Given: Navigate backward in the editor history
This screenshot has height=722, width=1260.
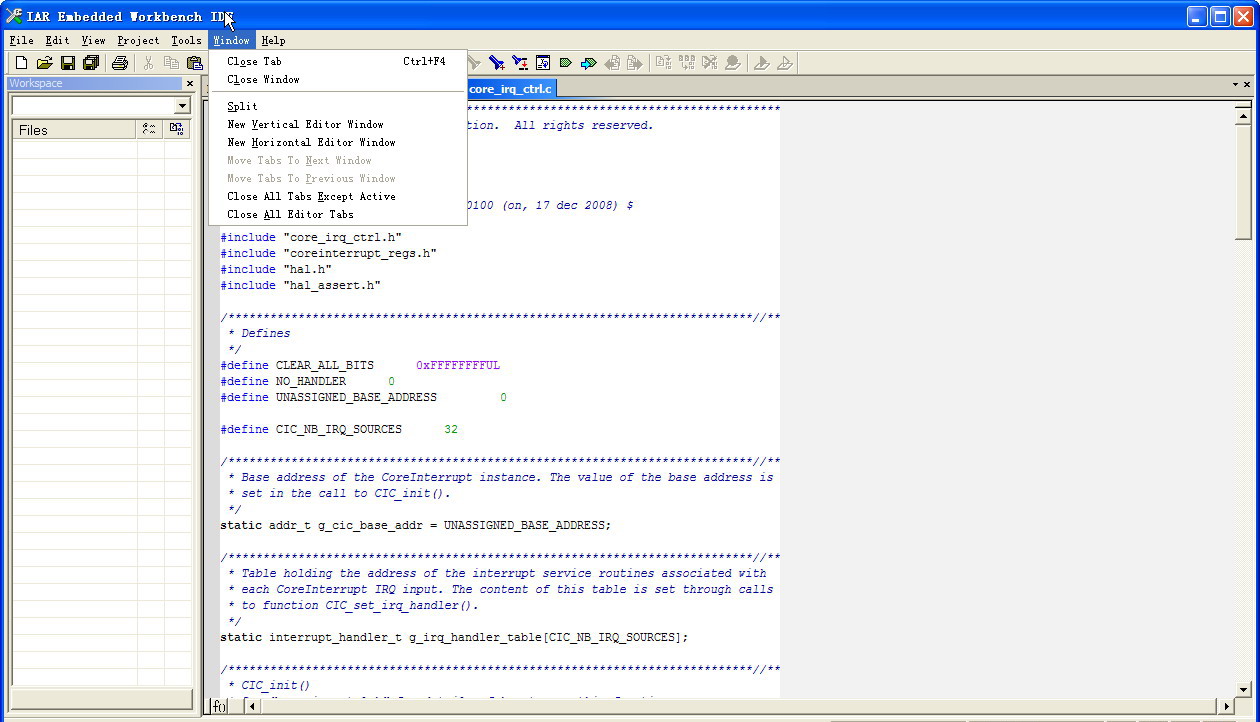Looking at the screenshot, I should [x=612, y=63].
